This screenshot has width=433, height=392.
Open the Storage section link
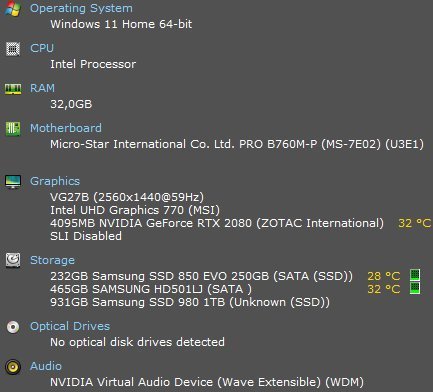click(52, 260)
